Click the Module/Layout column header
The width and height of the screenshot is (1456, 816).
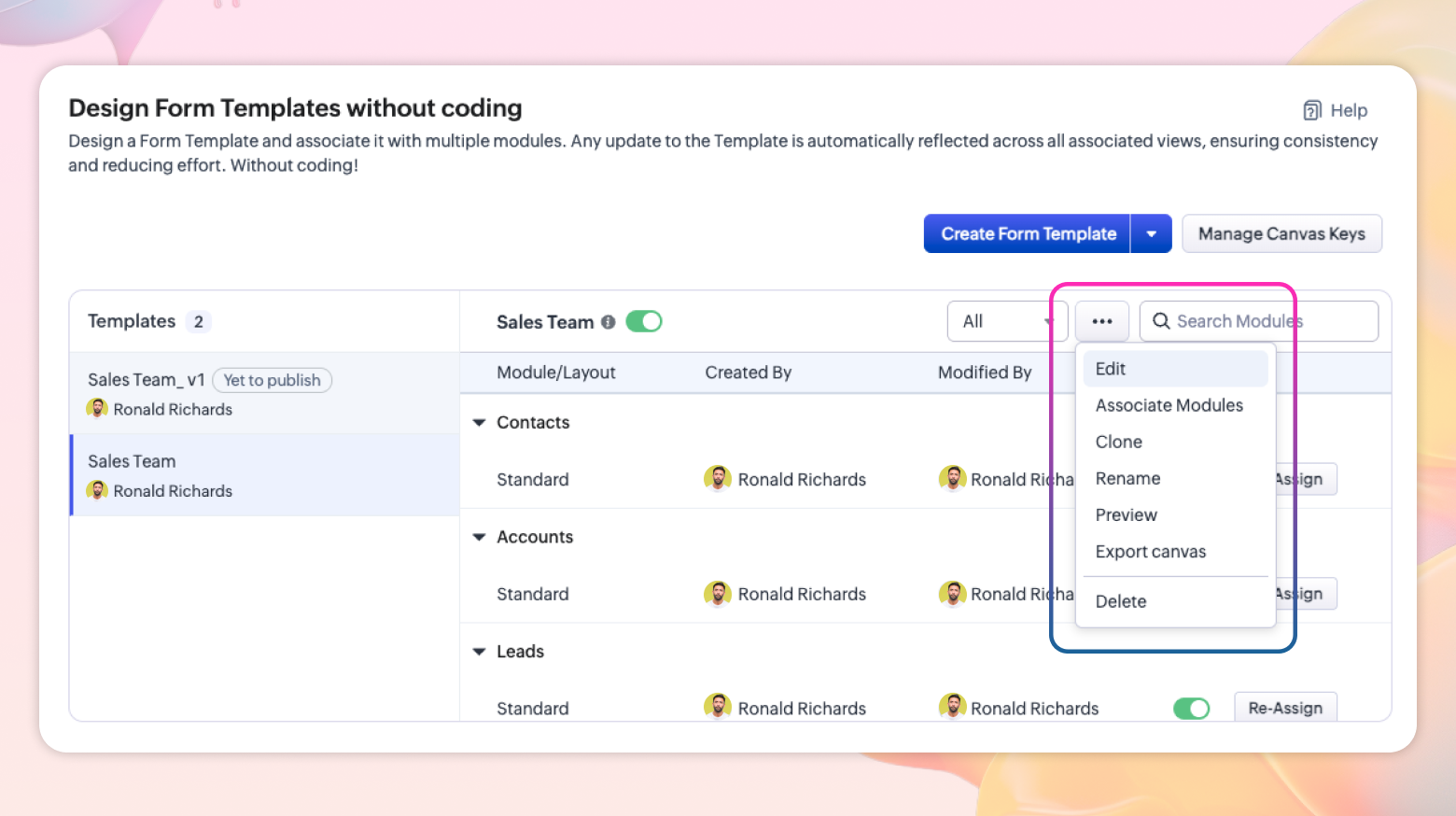556,373
